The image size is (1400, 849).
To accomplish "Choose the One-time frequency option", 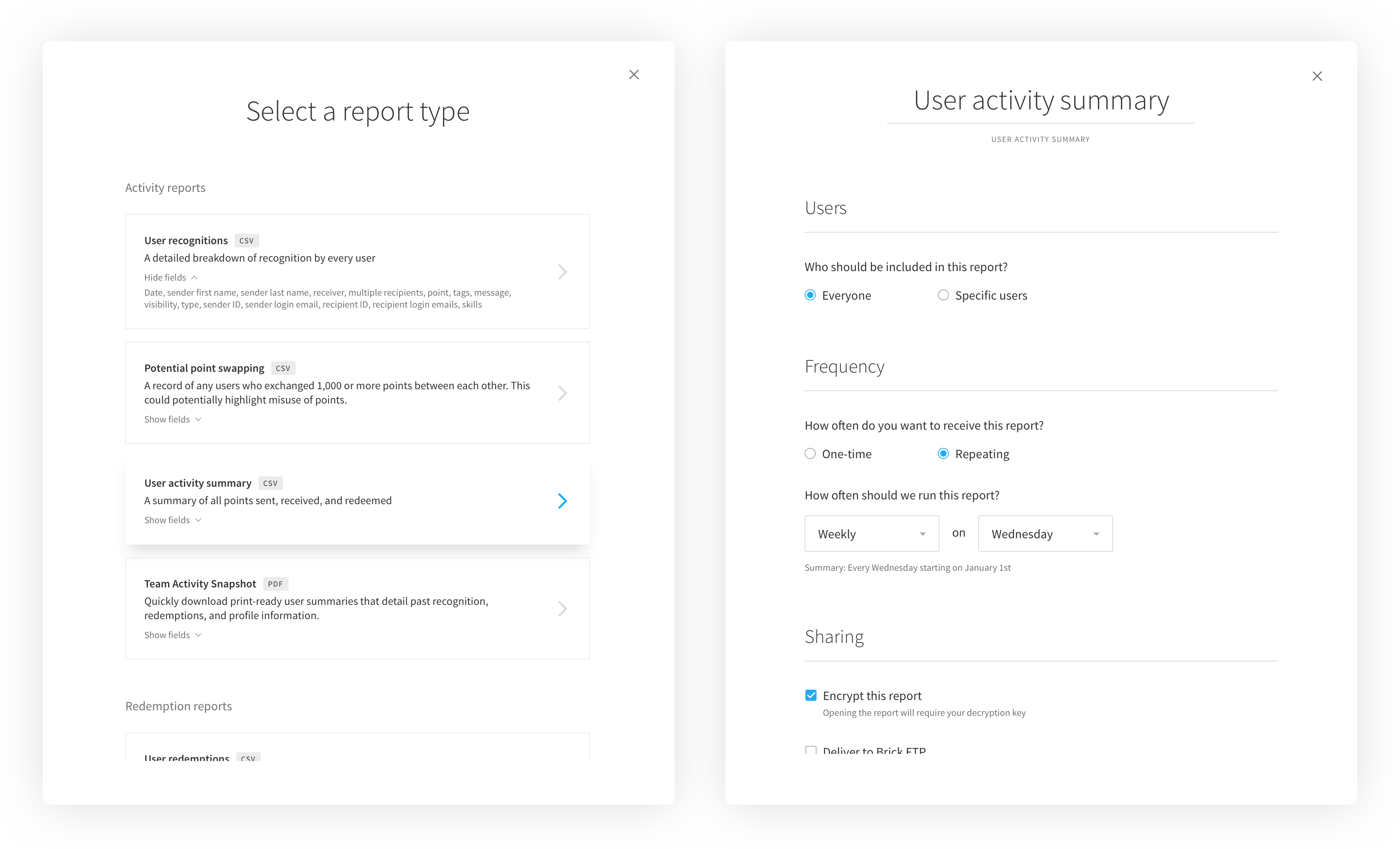I will point(810,453).
